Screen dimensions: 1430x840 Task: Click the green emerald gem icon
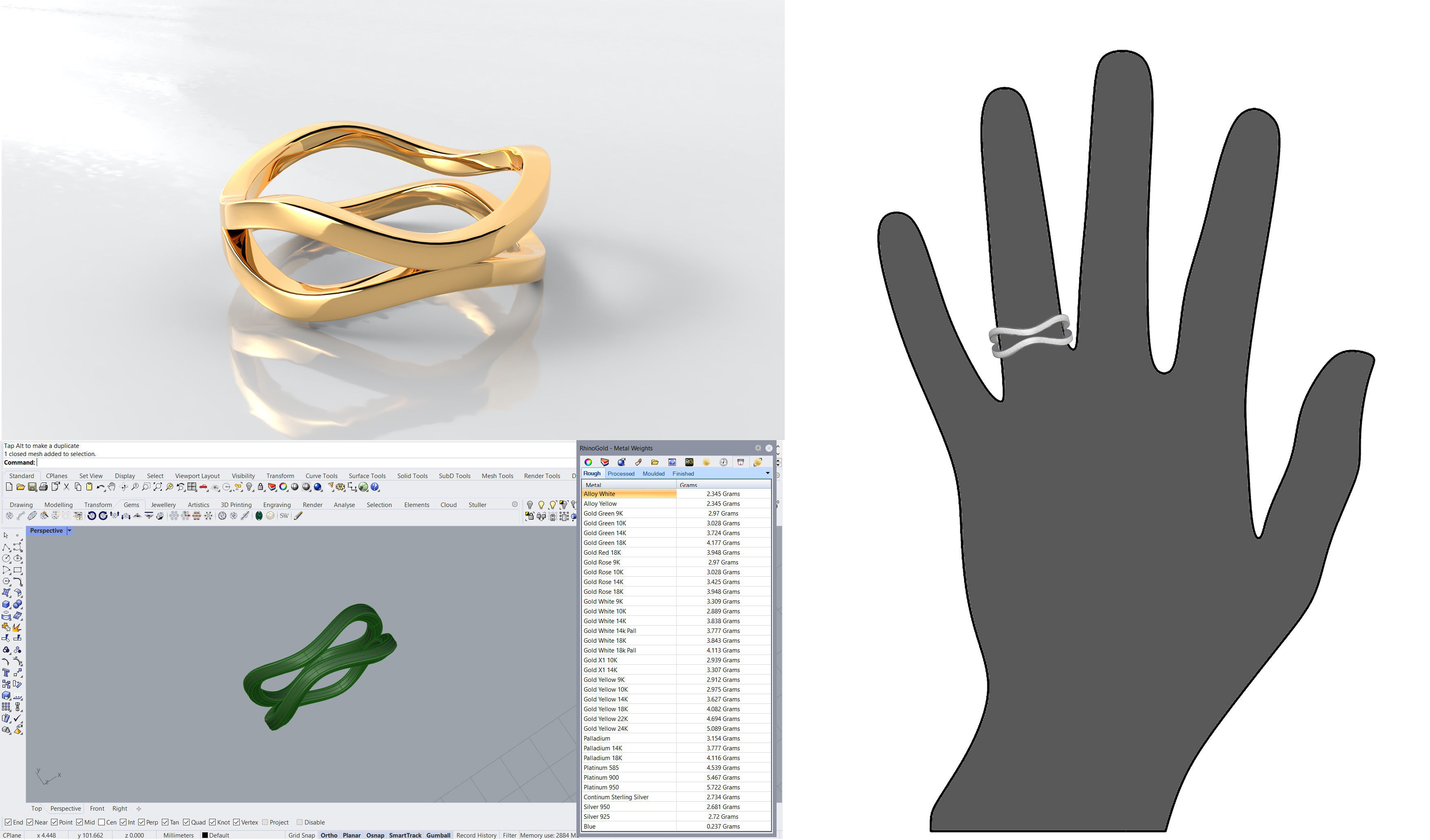[x=259, y=516]
